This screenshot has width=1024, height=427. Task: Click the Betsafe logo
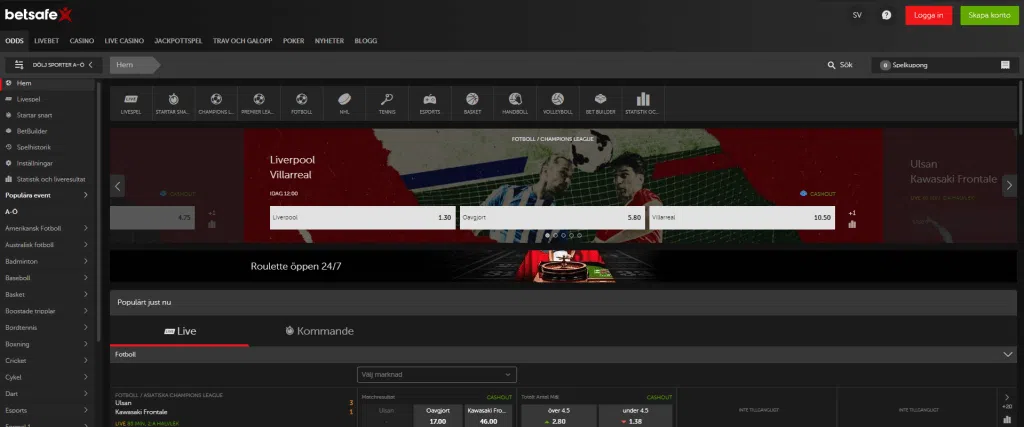[x=39, y=14]
